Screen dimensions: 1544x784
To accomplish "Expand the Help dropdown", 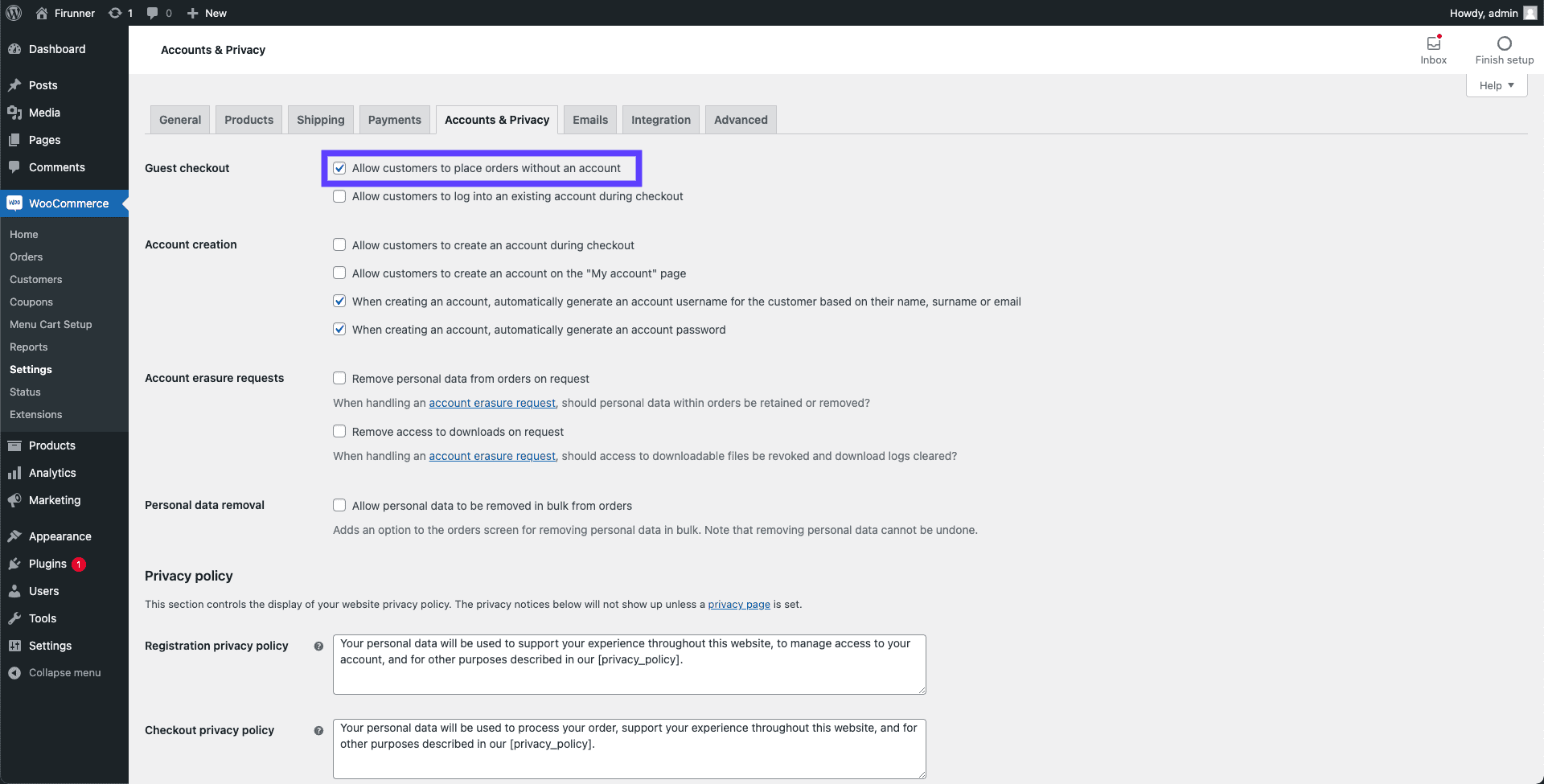I will 1497,85.
